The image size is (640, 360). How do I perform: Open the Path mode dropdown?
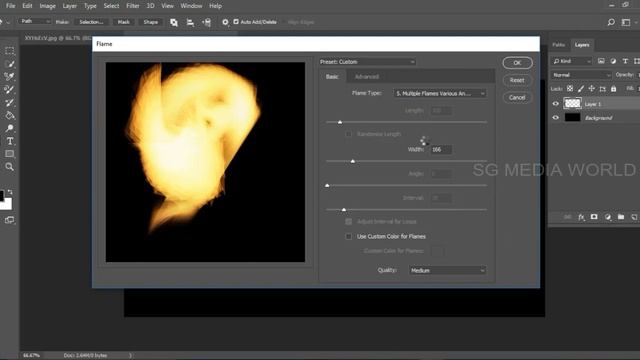click(34, 21)
